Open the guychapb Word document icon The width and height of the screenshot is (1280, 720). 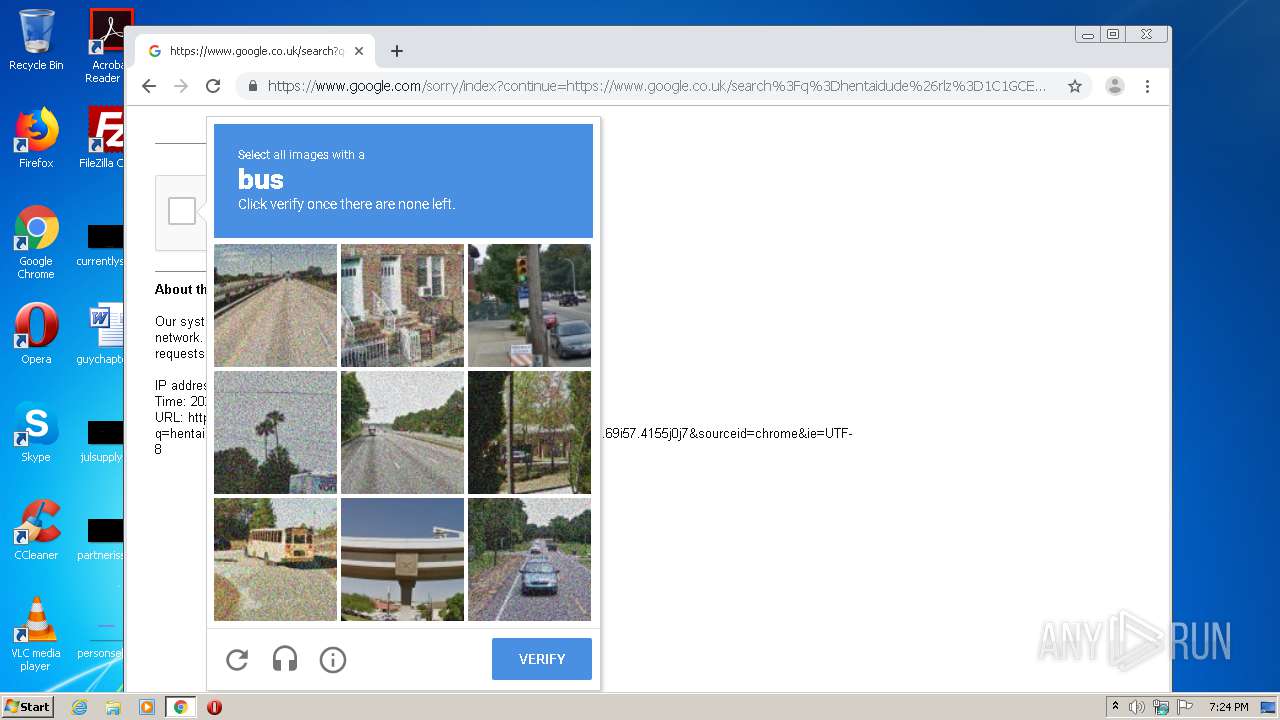click(103, 334)
